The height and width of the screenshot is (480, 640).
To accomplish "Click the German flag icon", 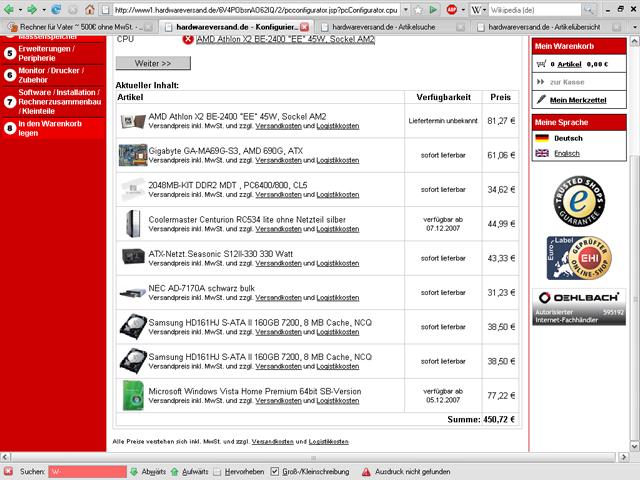I will click(542, 138).
